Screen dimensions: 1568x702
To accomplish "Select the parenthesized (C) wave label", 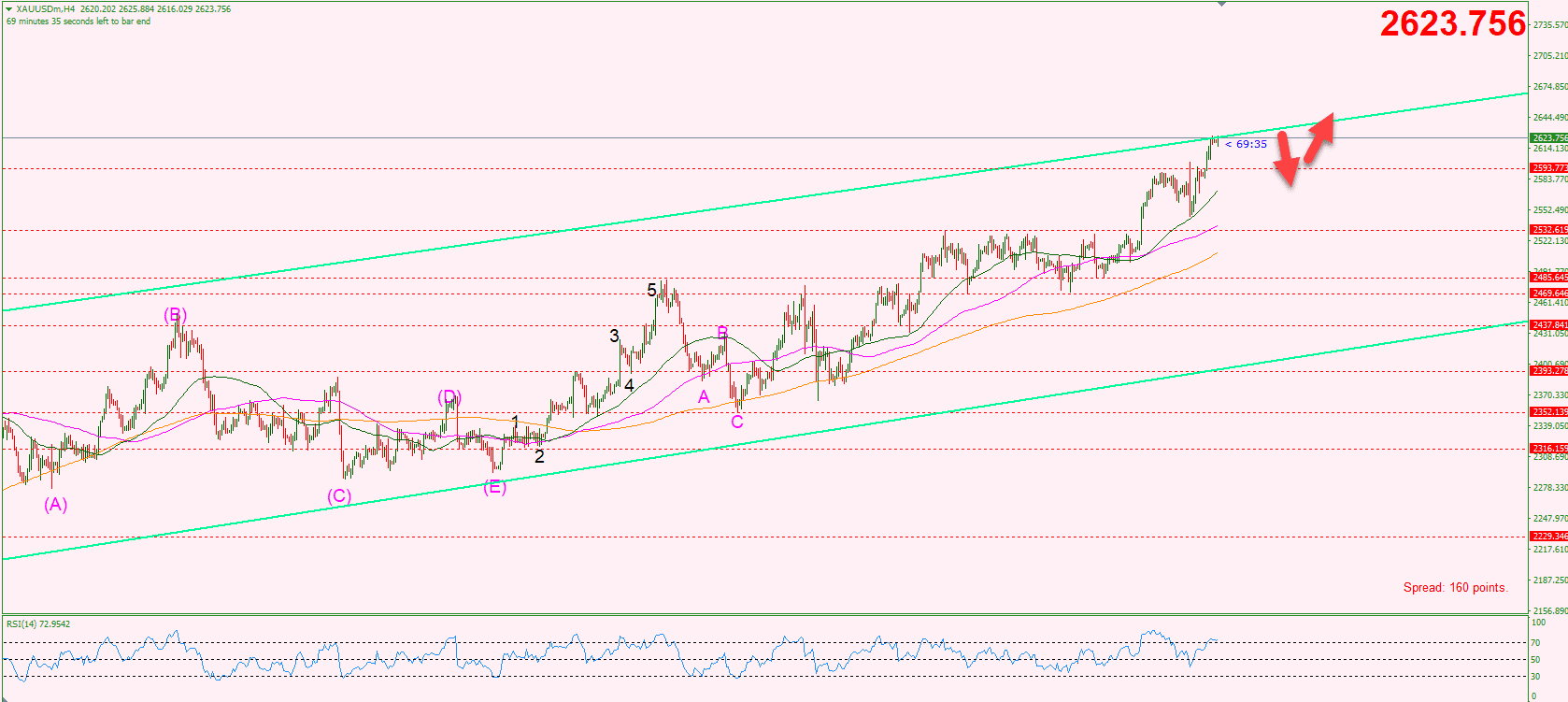I will [339, 496].
